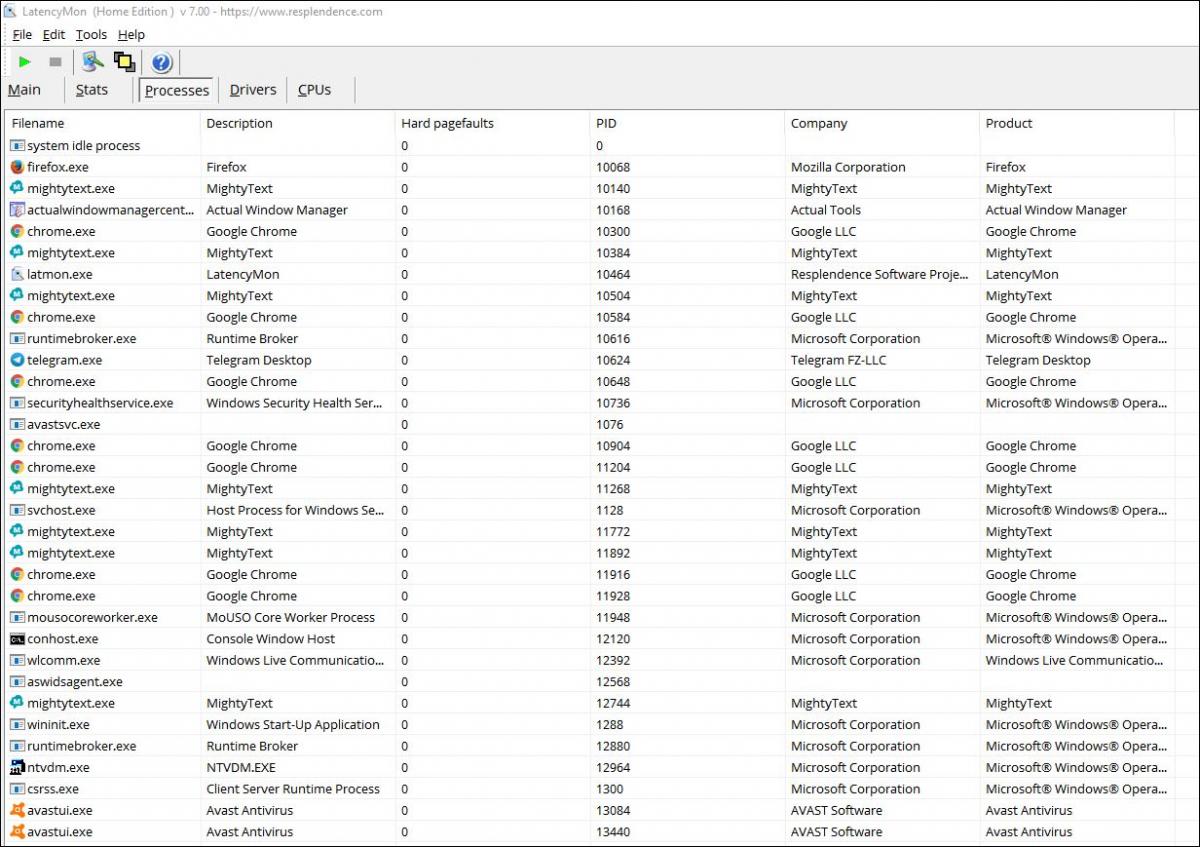Click the MightyText icon in the PID 10140 row
This screenshot has height=847, width=1200.
tap(17, 188)
